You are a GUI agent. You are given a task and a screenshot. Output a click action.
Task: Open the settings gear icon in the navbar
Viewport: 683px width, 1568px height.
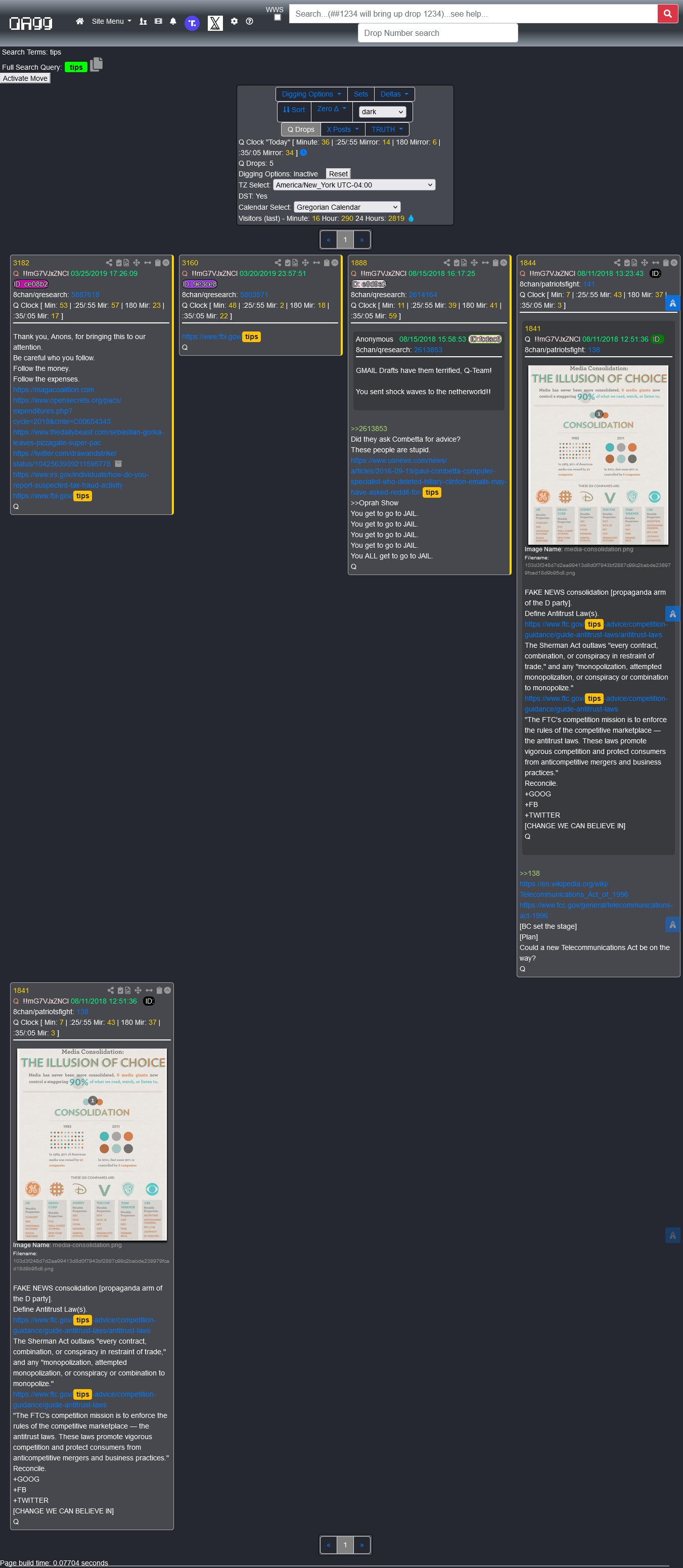(235, 21)
